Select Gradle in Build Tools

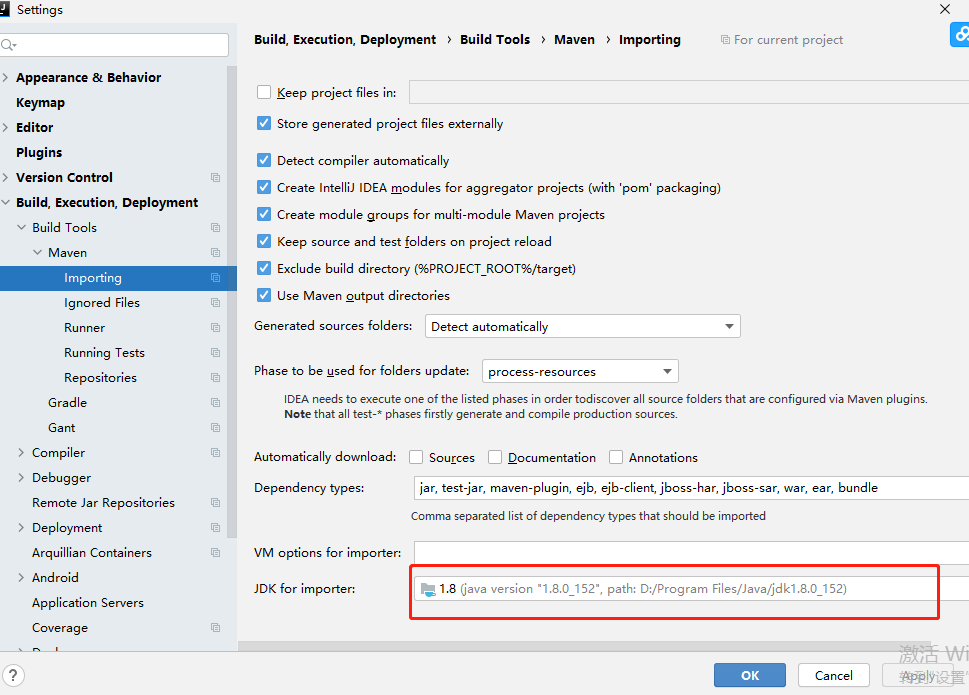(67, 403)
